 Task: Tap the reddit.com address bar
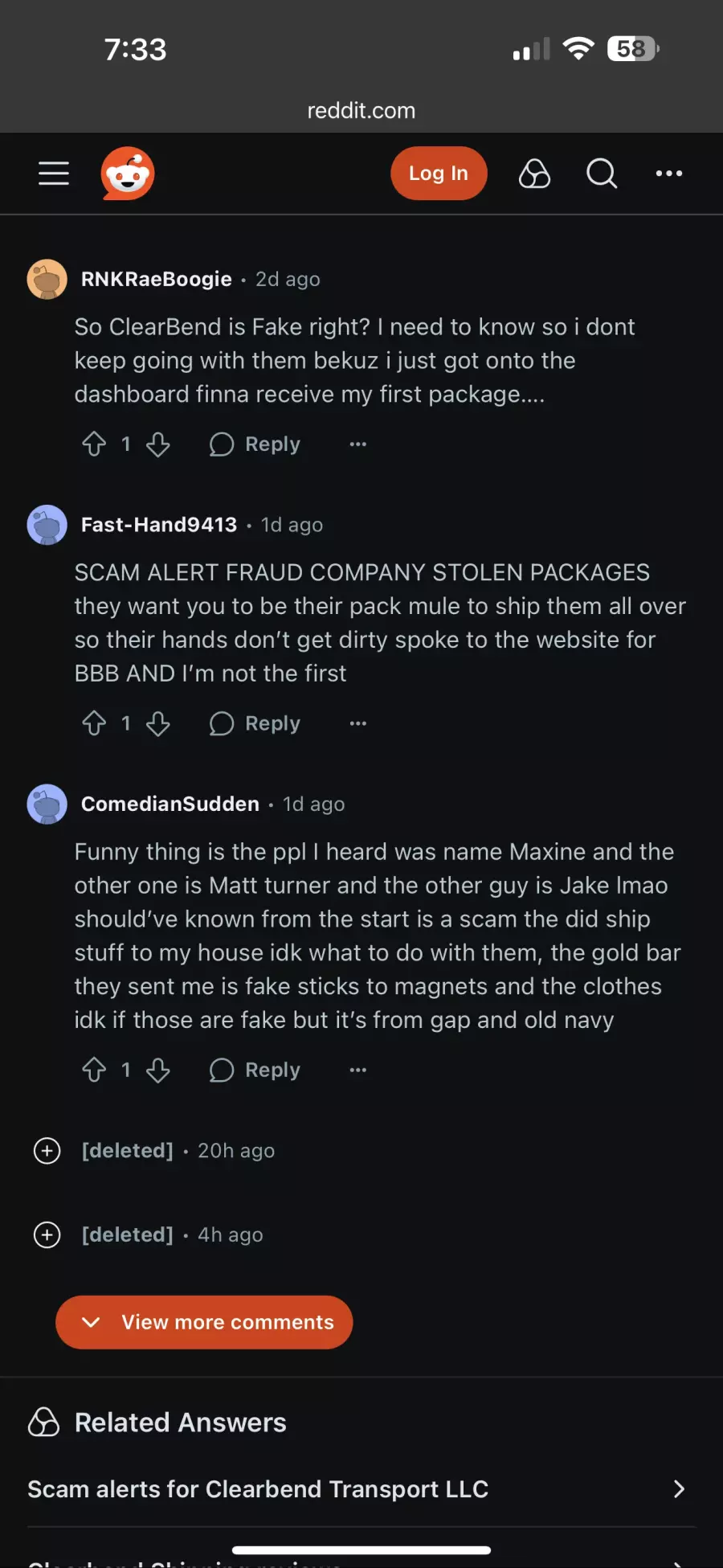[x=361, y=111]
